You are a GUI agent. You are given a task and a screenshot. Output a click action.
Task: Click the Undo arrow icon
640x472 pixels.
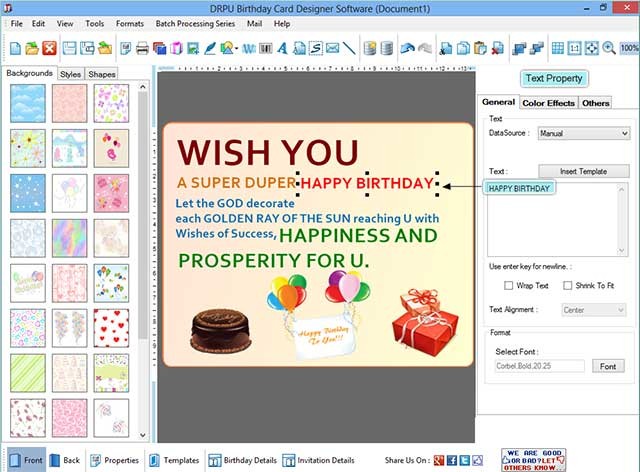[407, 48]
